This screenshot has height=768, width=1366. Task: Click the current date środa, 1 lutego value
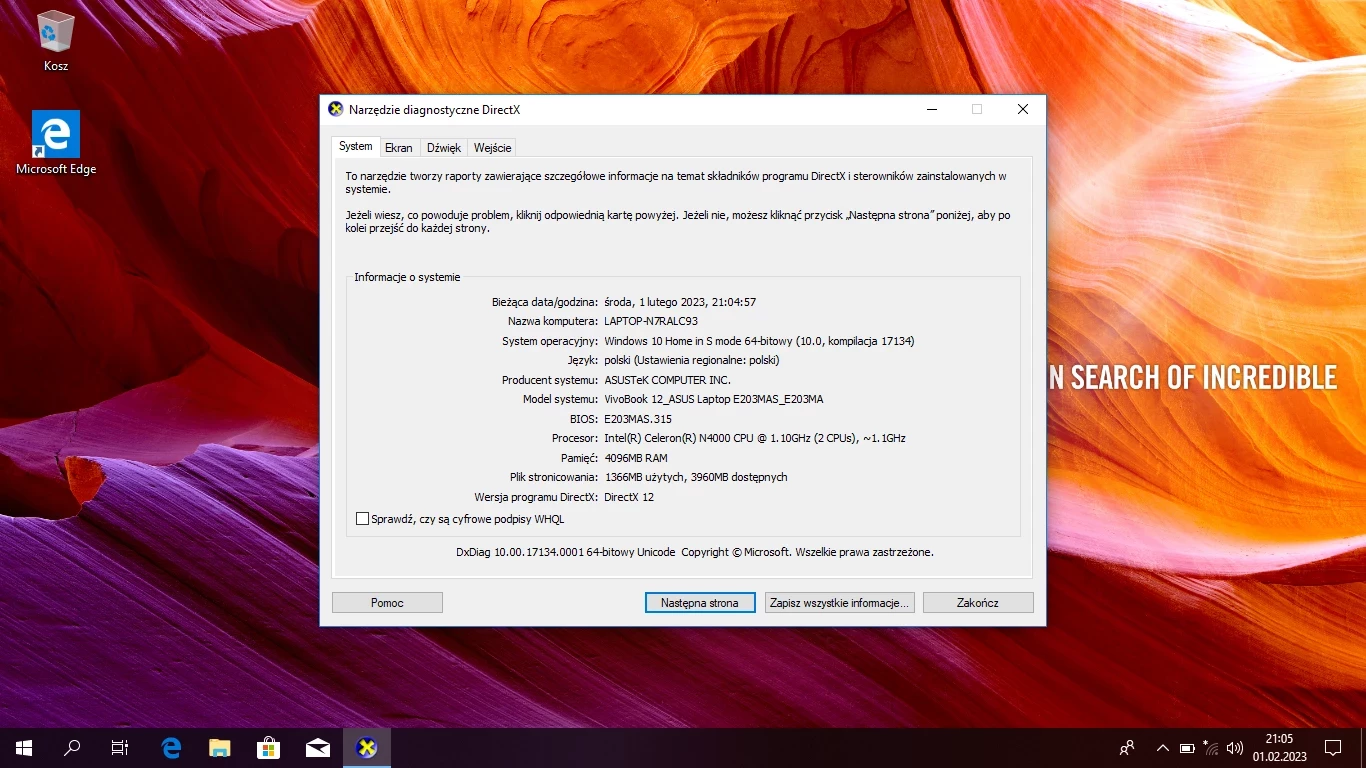(680, 302)
